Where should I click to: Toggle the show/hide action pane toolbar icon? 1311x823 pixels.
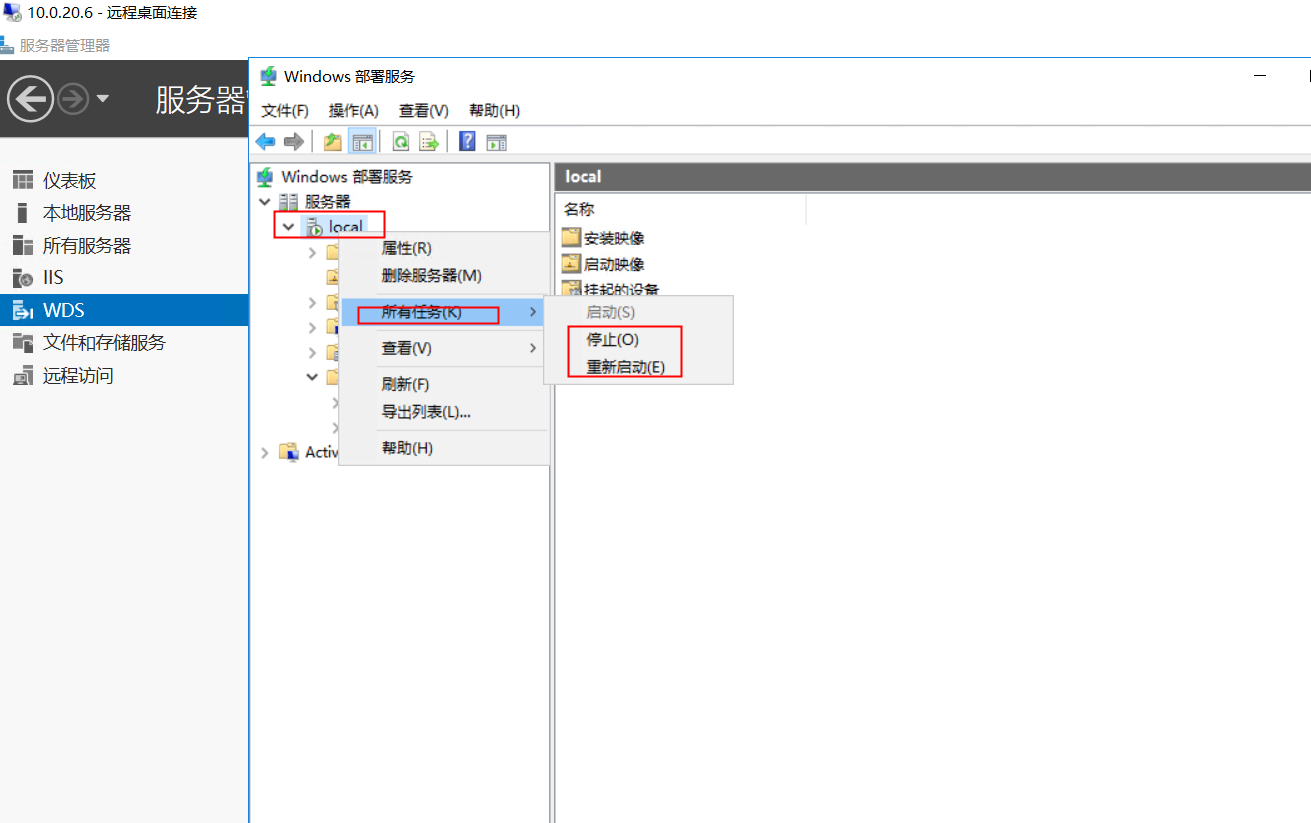coord(497,142)
